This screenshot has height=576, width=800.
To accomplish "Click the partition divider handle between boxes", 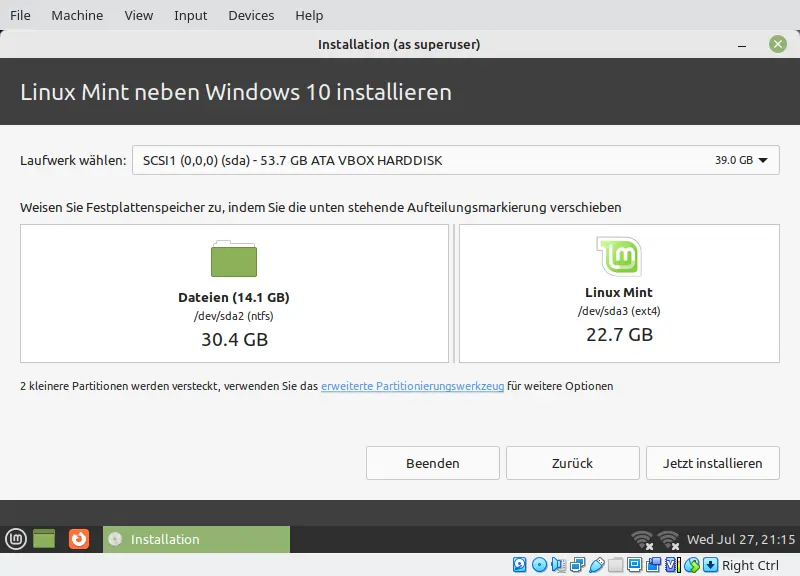I will click(454, 293).
